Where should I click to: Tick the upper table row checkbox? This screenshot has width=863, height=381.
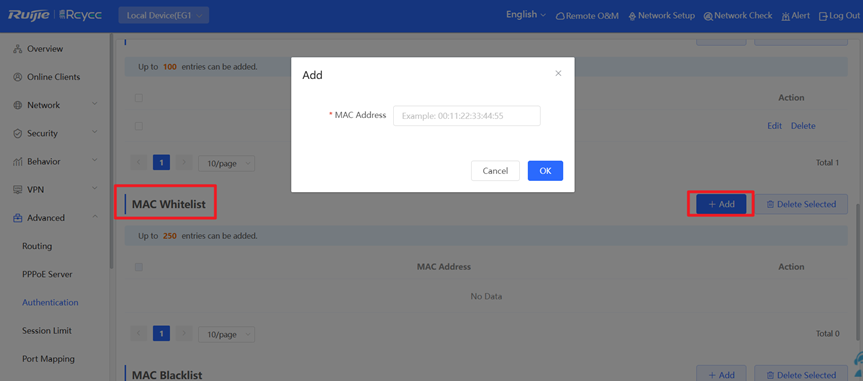tap(139, 126)
